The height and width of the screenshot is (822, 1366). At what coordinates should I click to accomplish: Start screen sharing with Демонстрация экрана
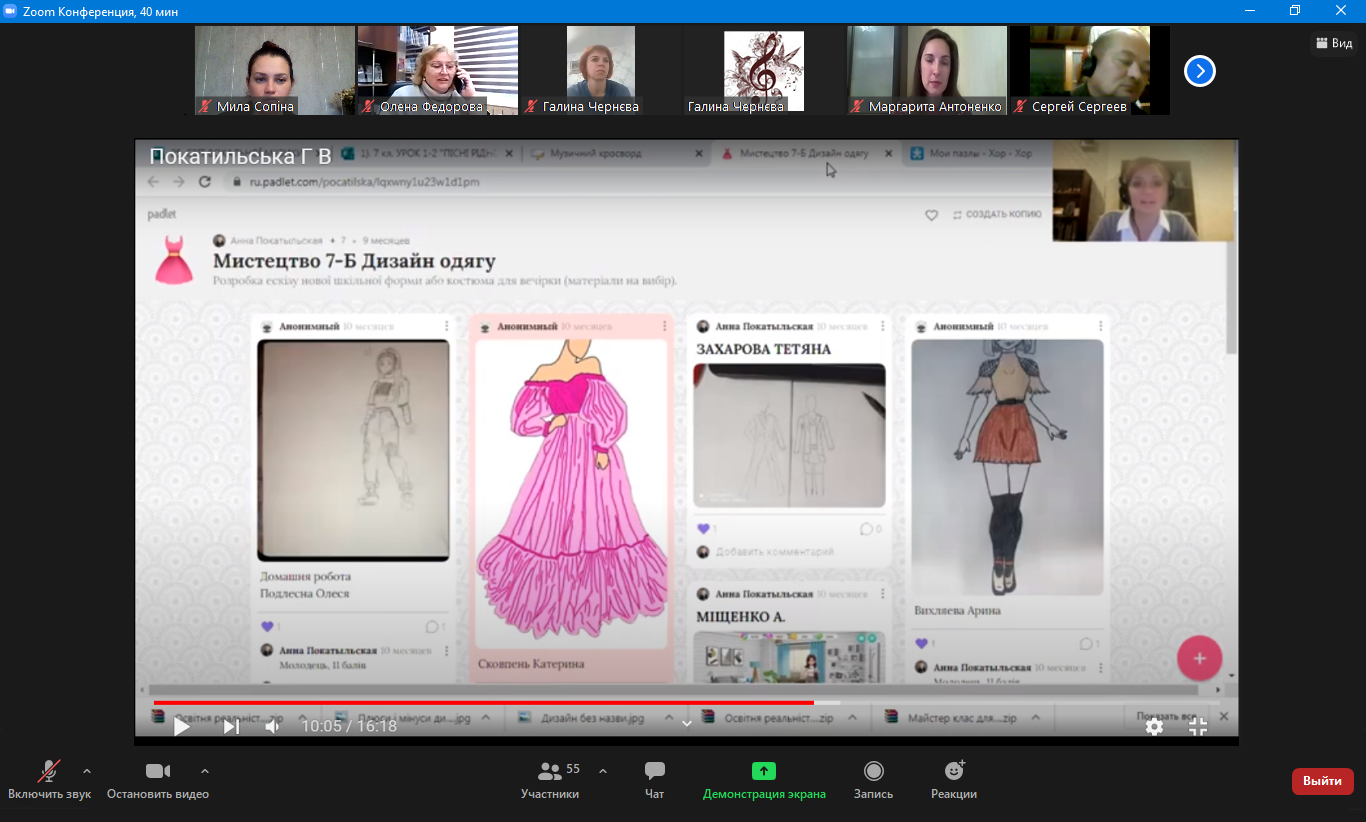(x=764, y=771)
